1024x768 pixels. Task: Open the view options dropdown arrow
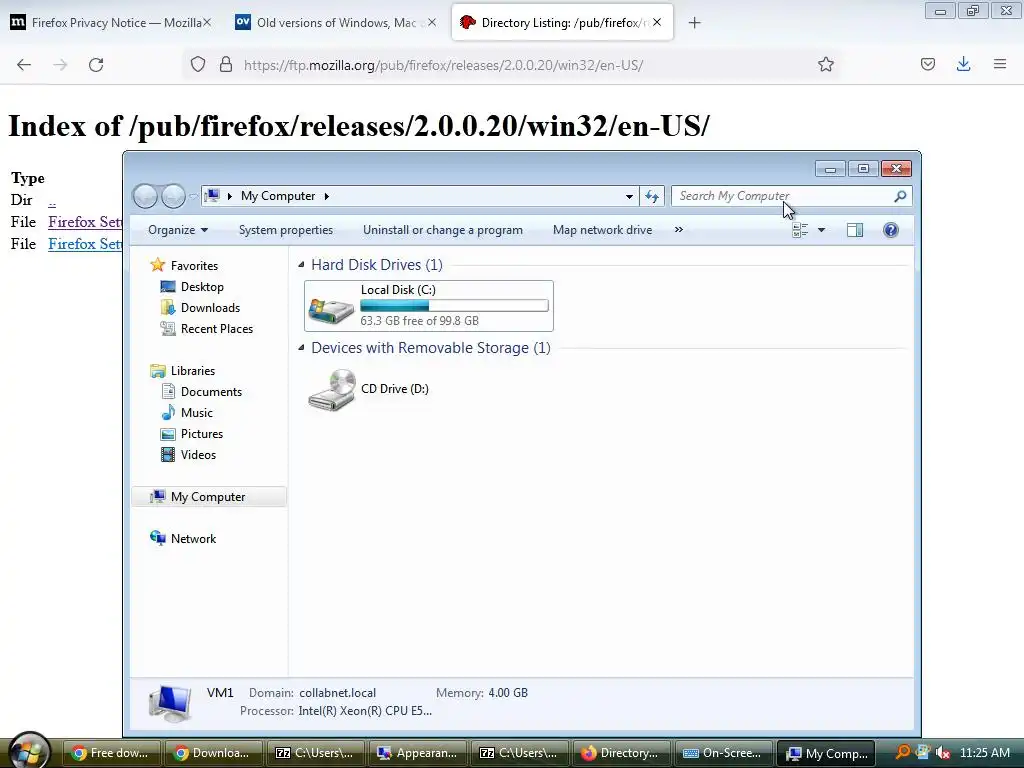(x=822, y=230)
